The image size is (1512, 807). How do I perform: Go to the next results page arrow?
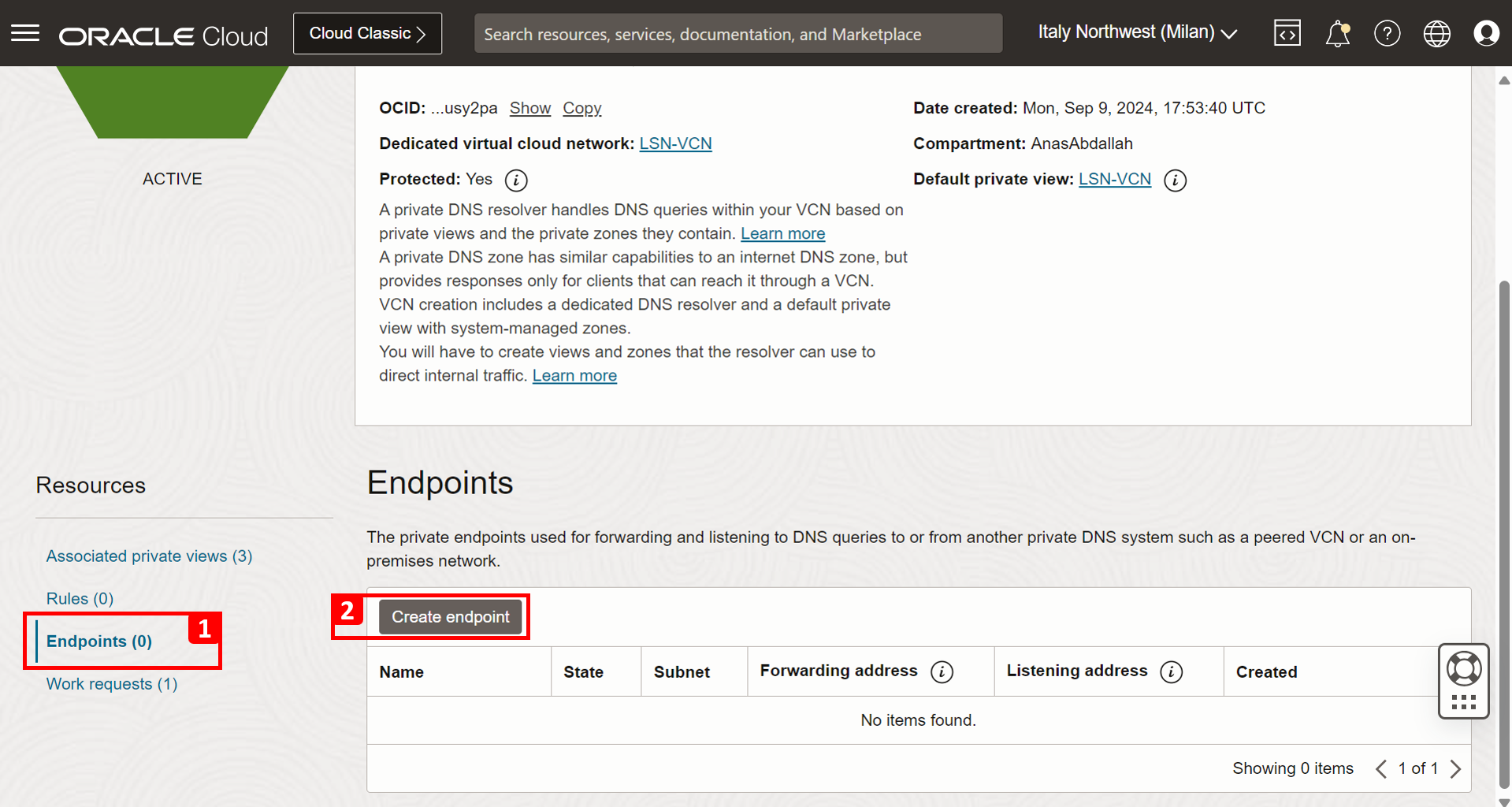[x=1455, y=768]
